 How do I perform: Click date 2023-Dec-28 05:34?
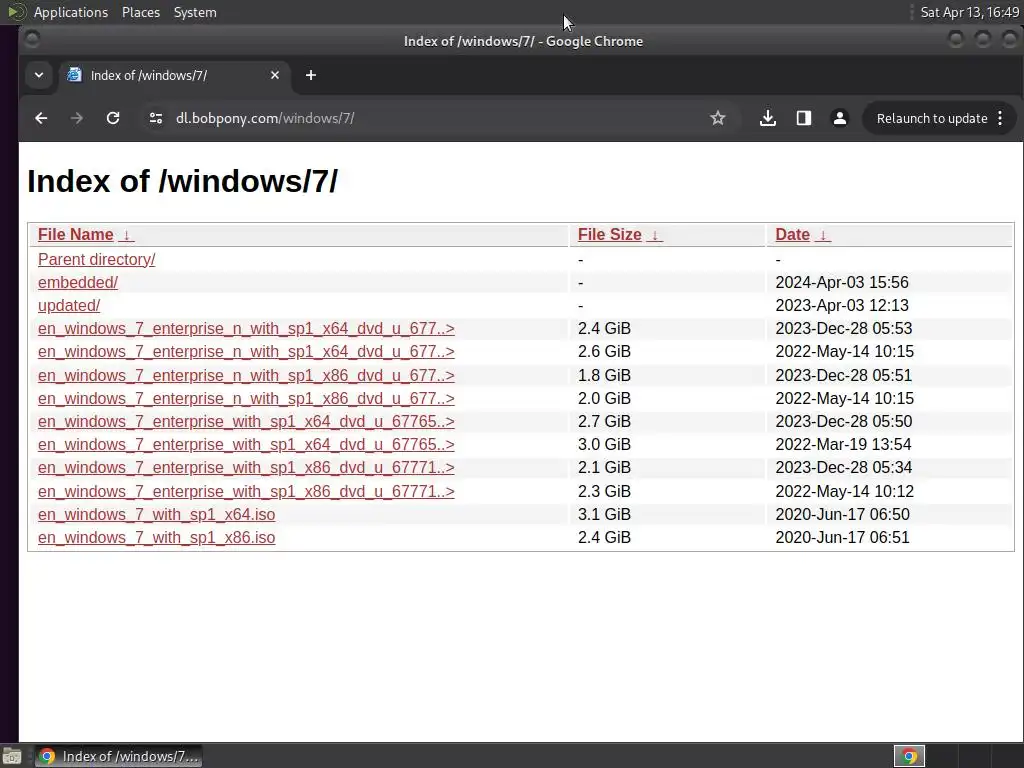(x=844, y=468)
